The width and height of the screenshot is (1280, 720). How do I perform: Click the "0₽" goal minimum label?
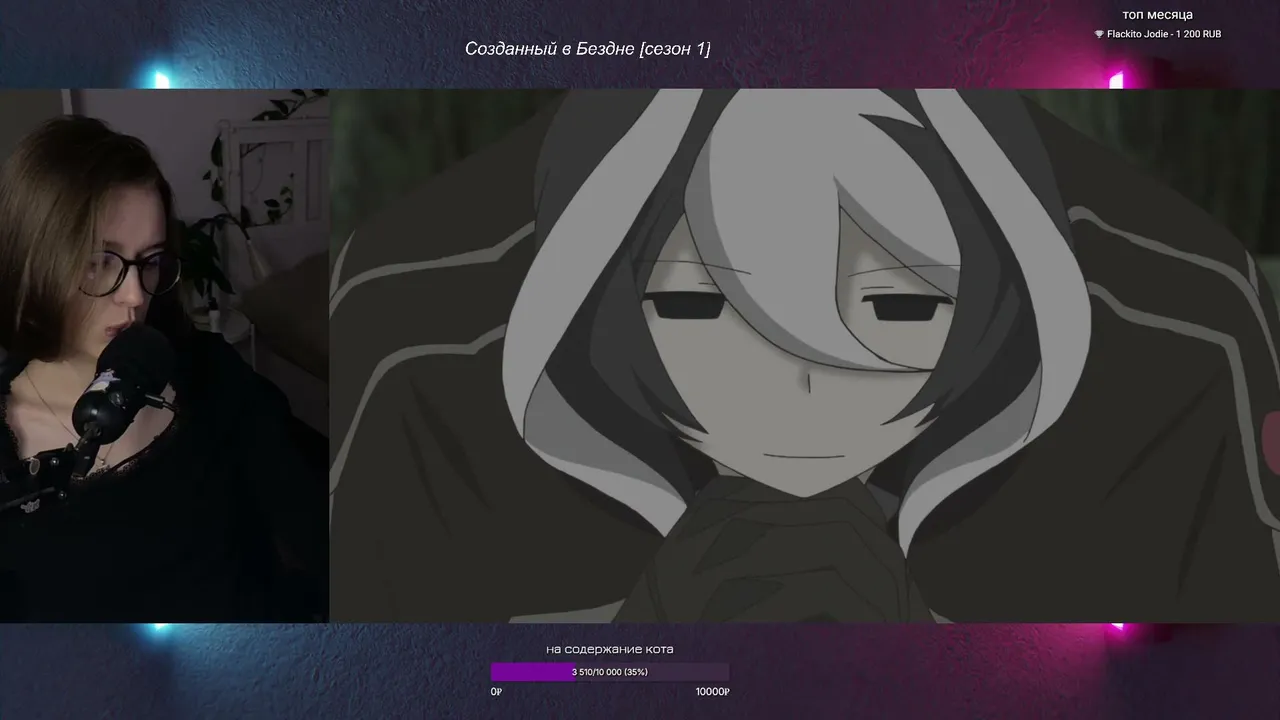tap(496, 692)
